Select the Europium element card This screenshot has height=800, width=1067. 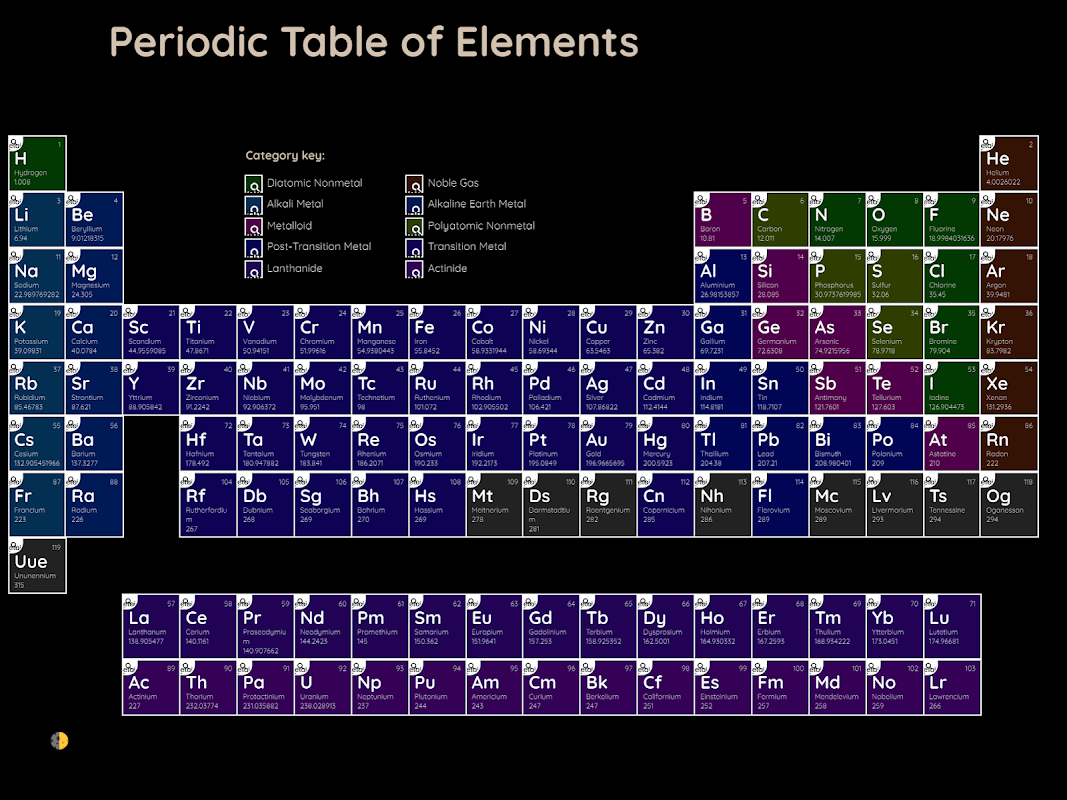point(494,626)
